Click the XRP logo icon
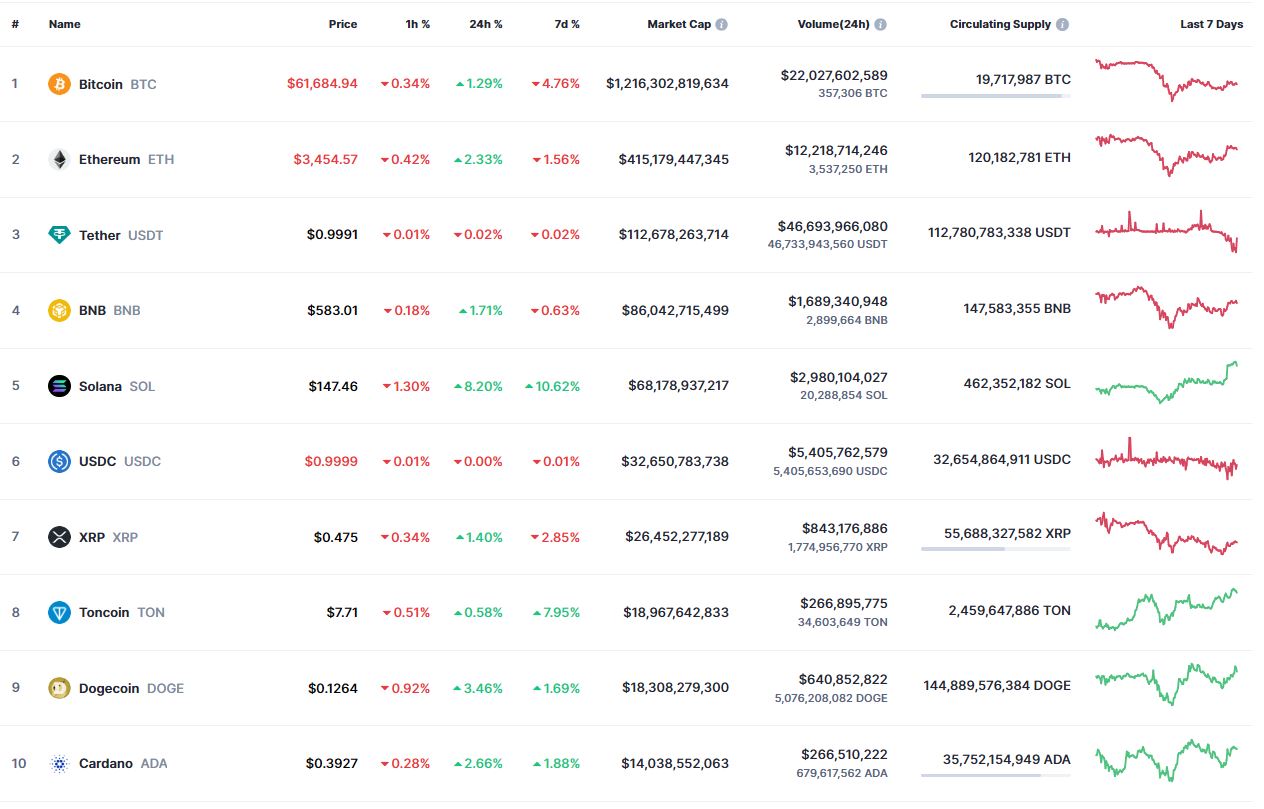 click(x=60, y=537)
